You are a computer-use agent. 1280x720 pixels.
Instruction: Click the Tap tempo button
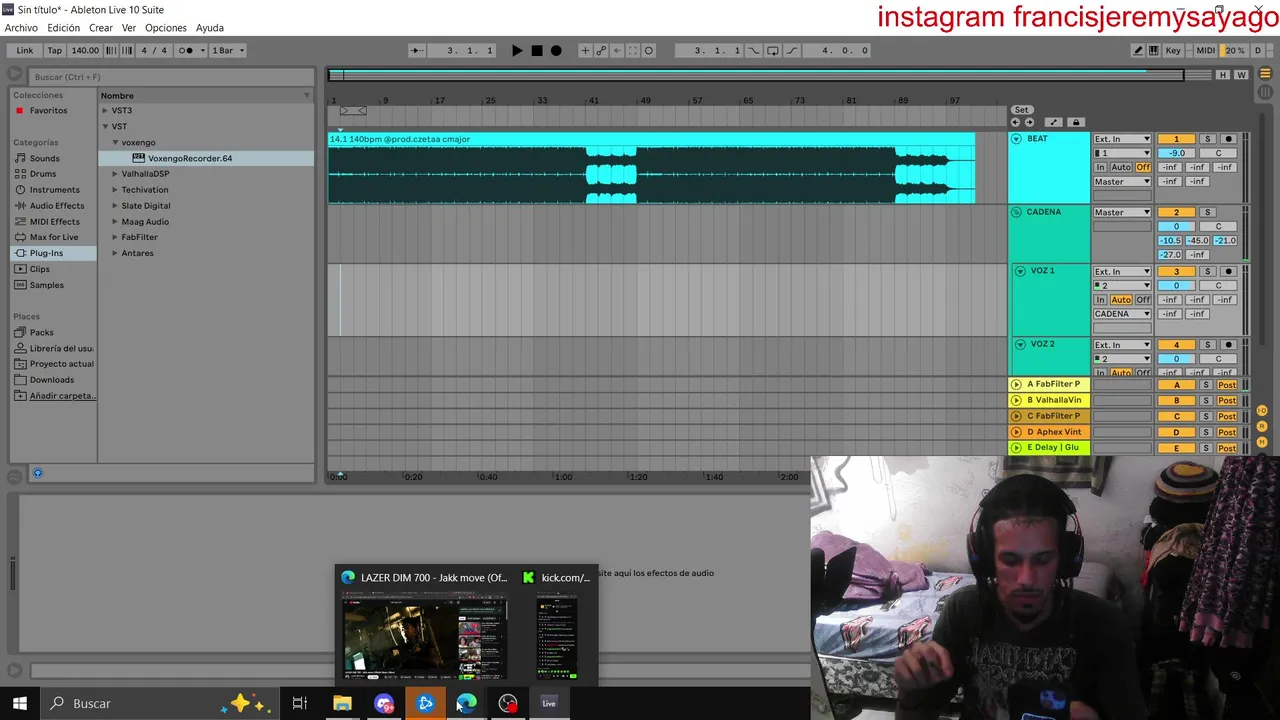tap(54, 51)
